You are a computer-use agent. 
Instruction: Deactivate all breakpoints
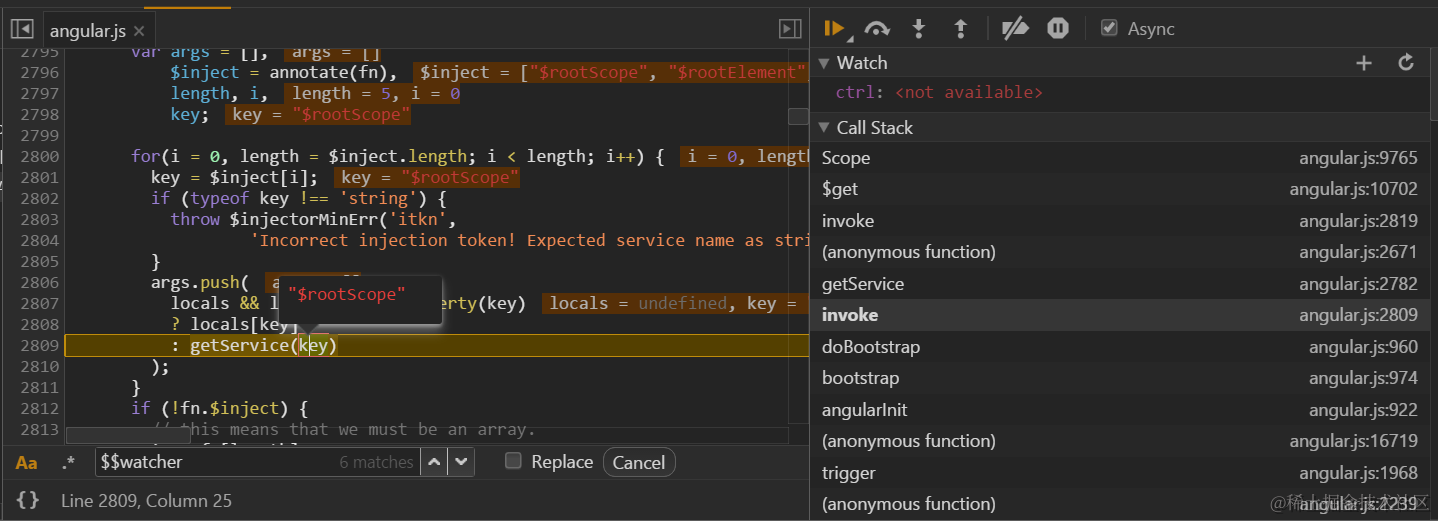tap(1015, 29)
